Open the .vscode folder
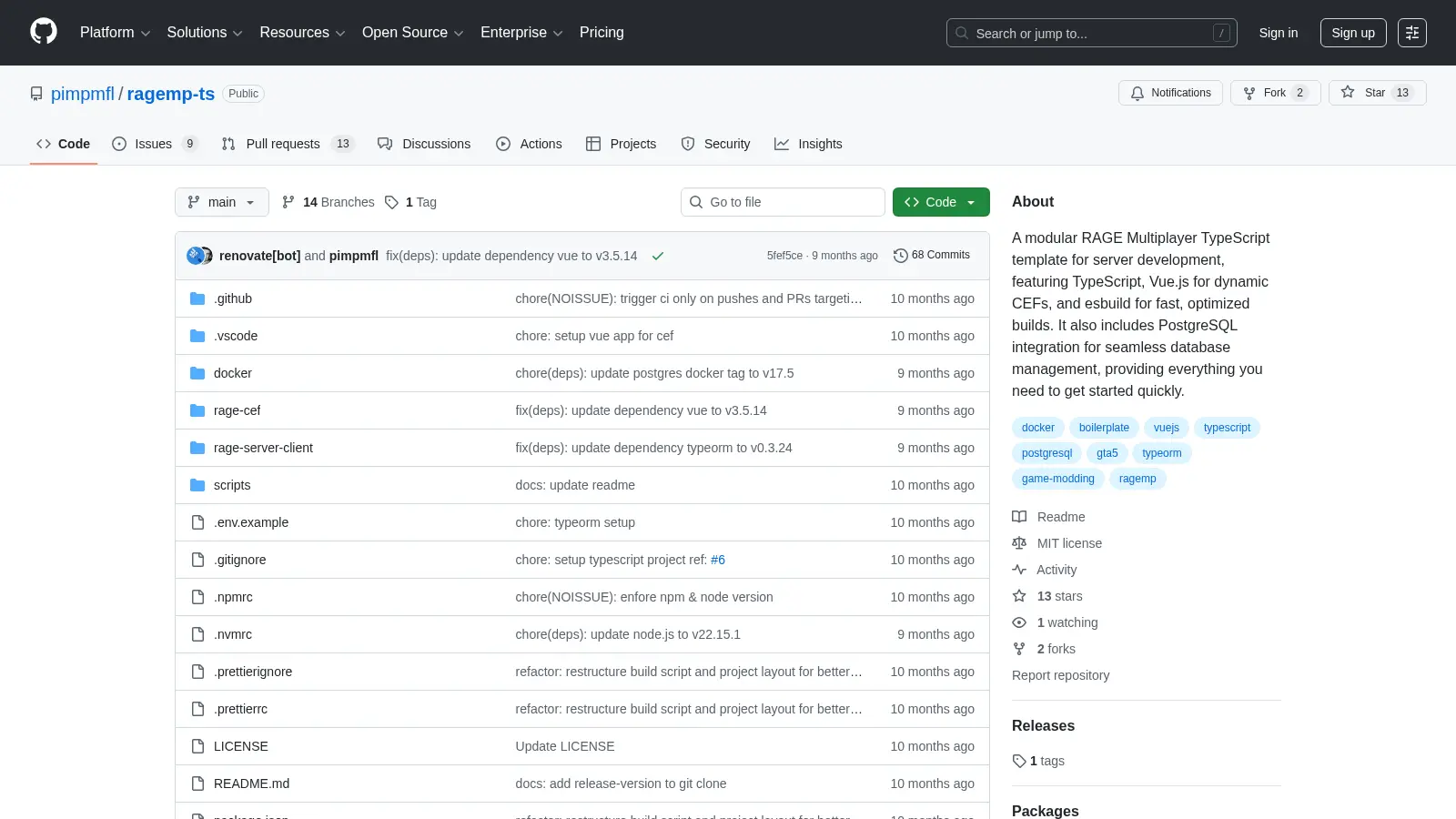 click(x=236, y=336)
